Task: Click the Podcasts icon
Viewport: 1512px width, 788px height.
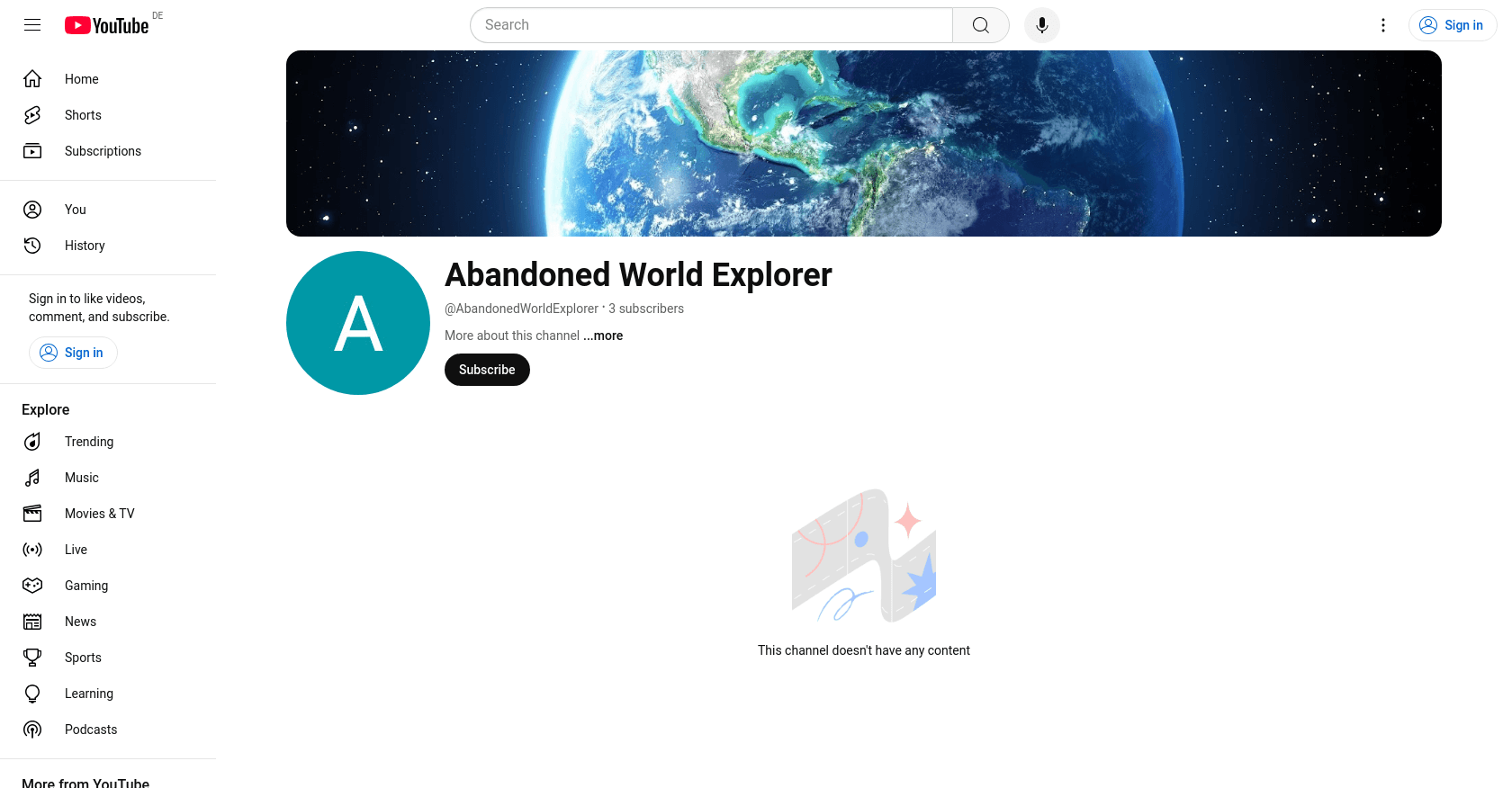Action: 32,730
